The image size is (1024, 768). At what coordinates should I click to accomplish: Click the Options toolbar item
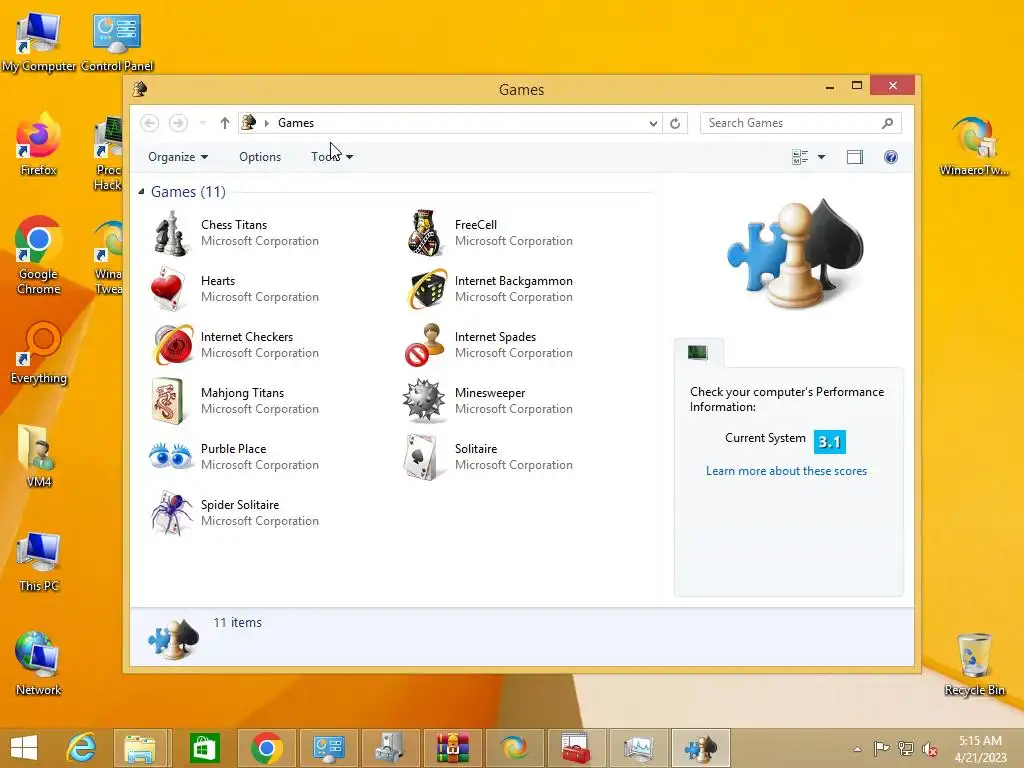(x=260, y=157)
